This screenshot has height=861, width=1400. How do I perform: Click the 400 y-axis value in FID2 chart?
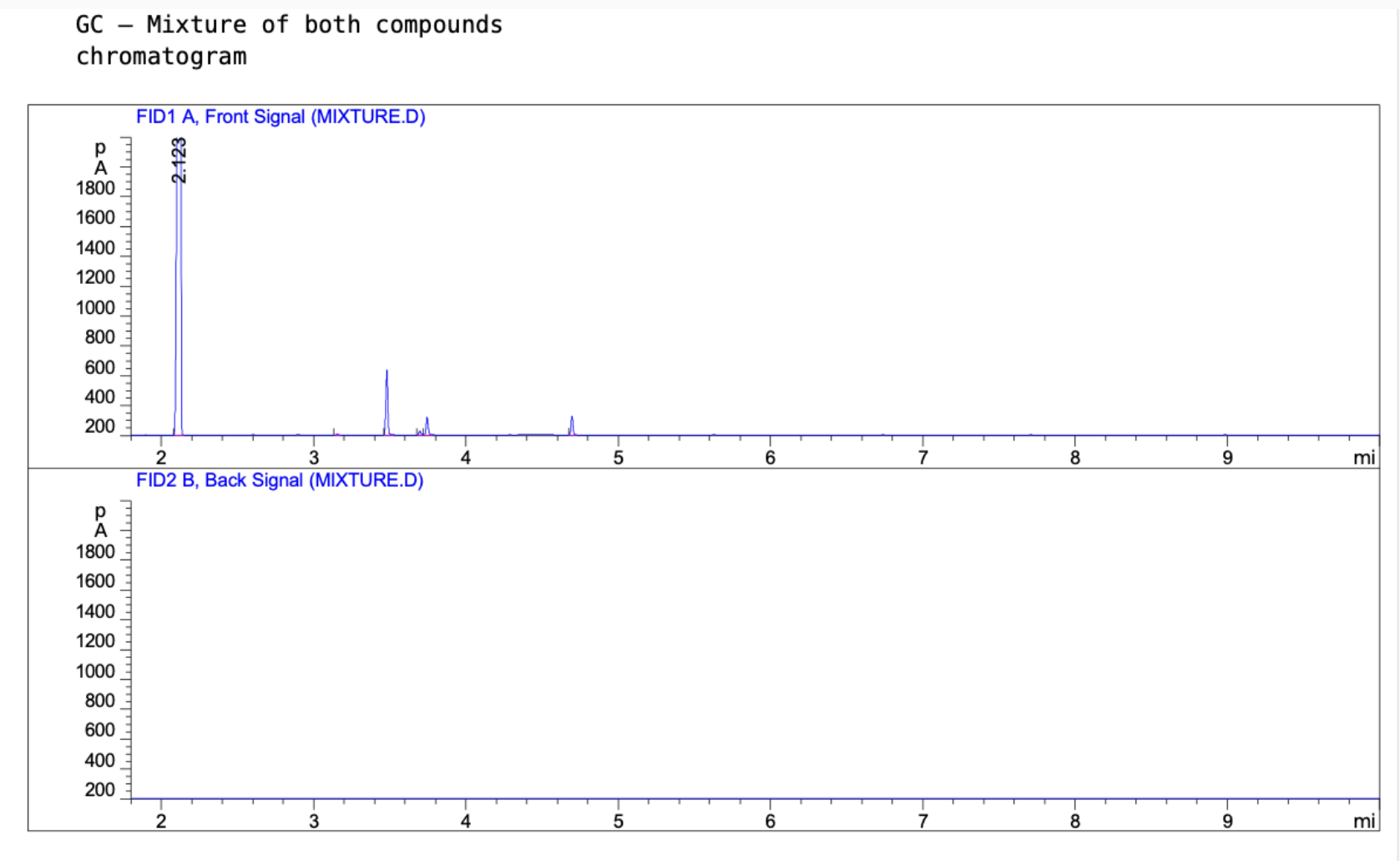click(x=99, y=760)
